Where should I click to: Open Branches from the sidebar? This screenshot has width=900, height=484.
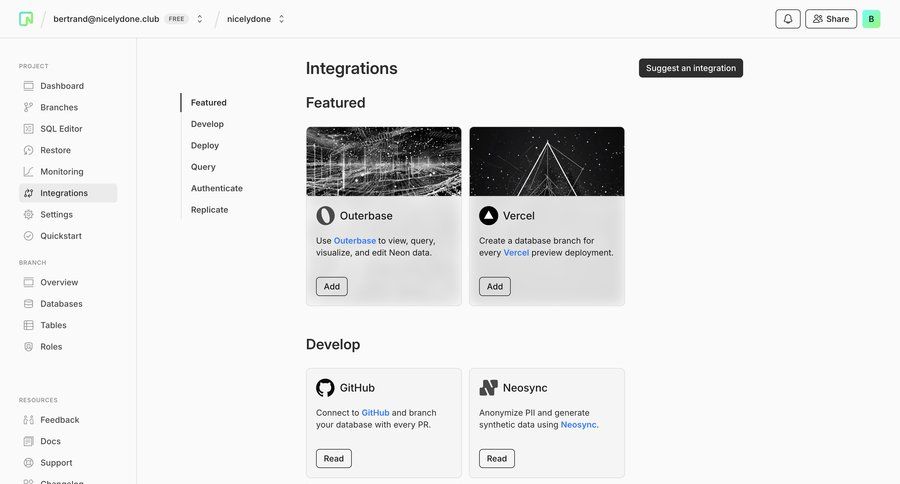68,107
